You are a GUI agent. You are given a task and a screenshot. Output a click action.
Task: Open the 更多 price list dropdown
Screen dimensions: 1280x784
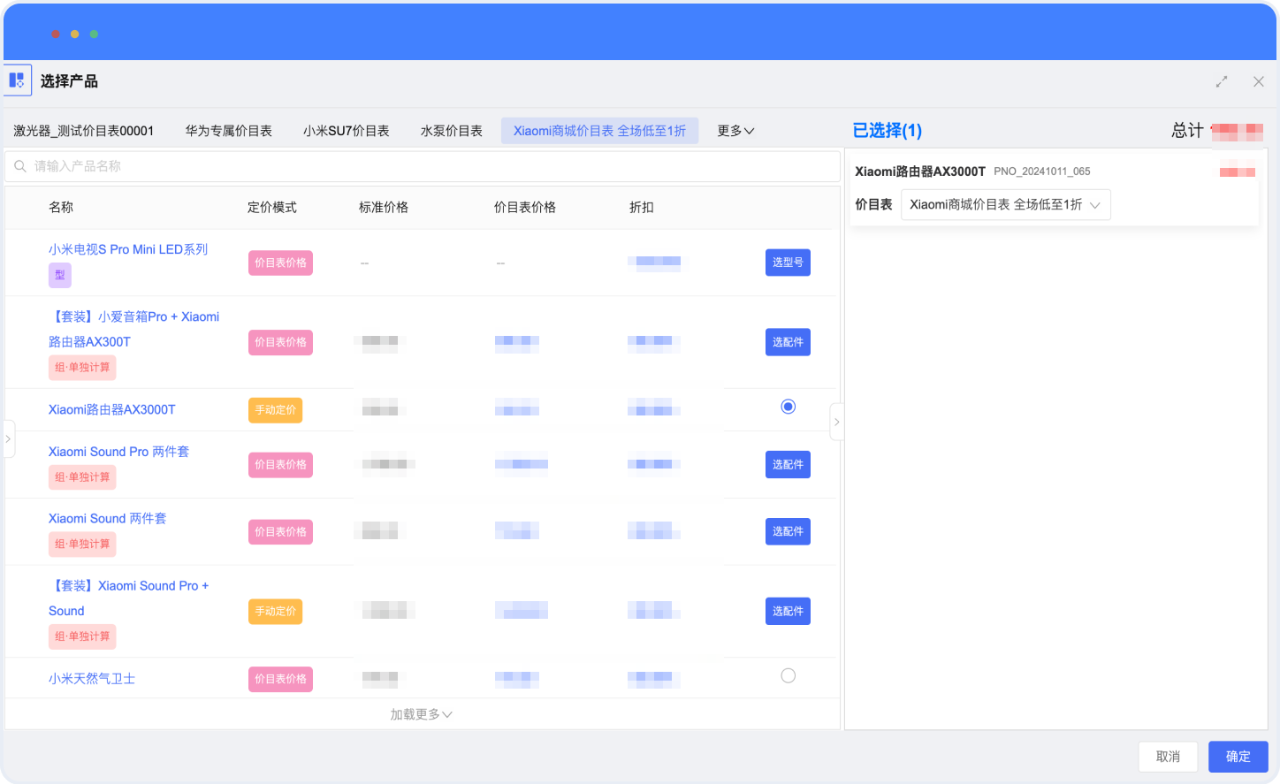pyautogui.click(x=735, y=131)
